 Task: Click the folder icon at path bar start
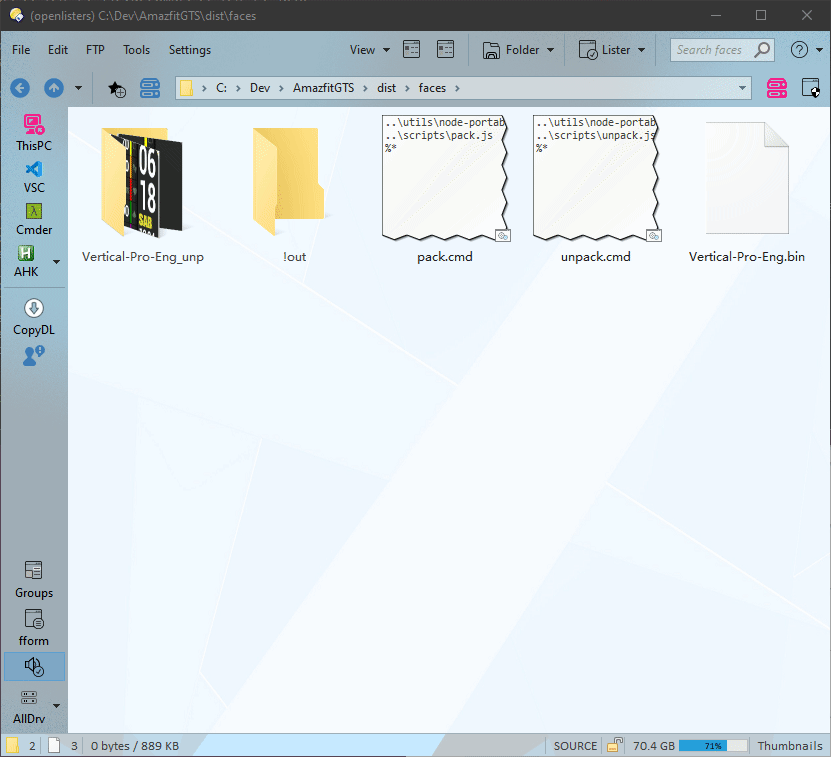(187, 88)
